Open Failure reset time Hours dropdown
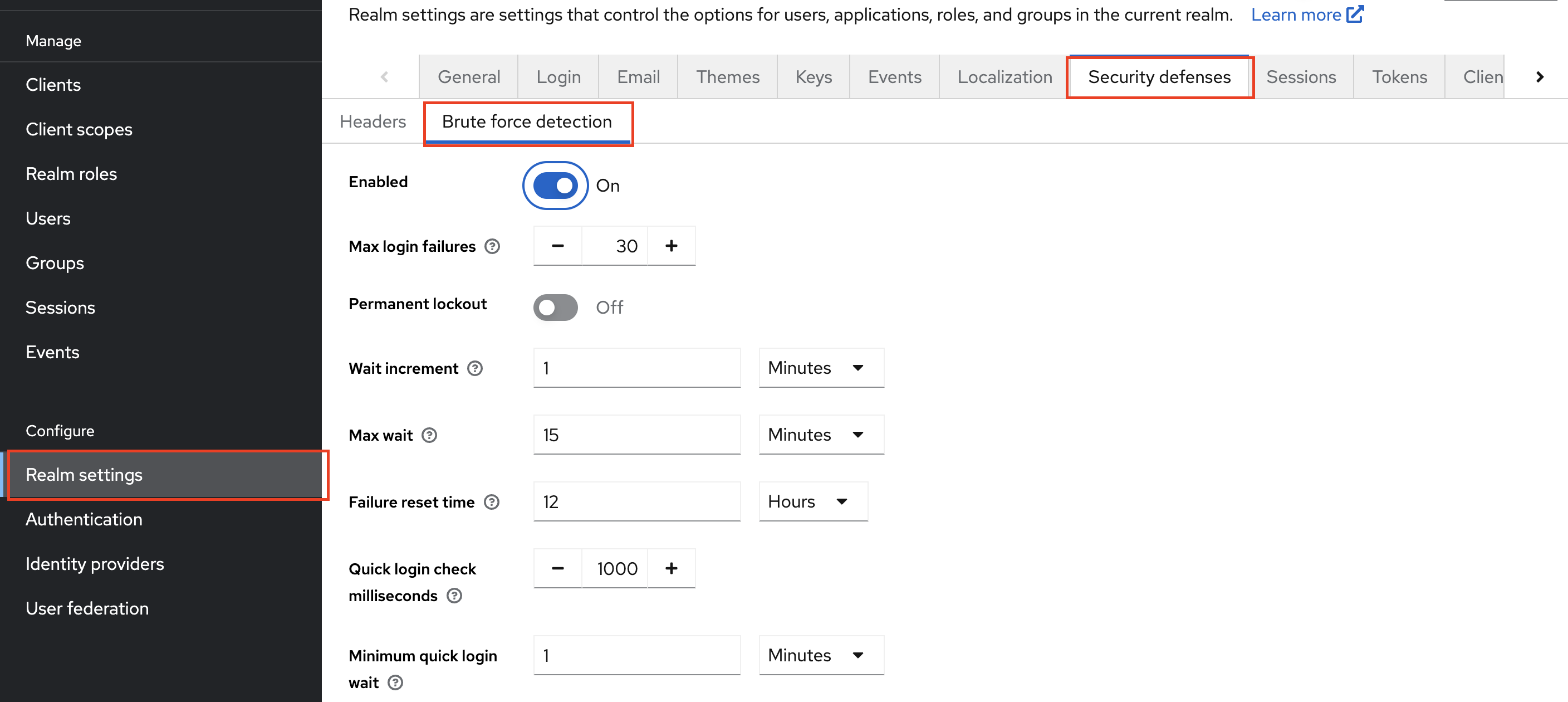This screenshot has width=1568, height=702. (813, 501)
